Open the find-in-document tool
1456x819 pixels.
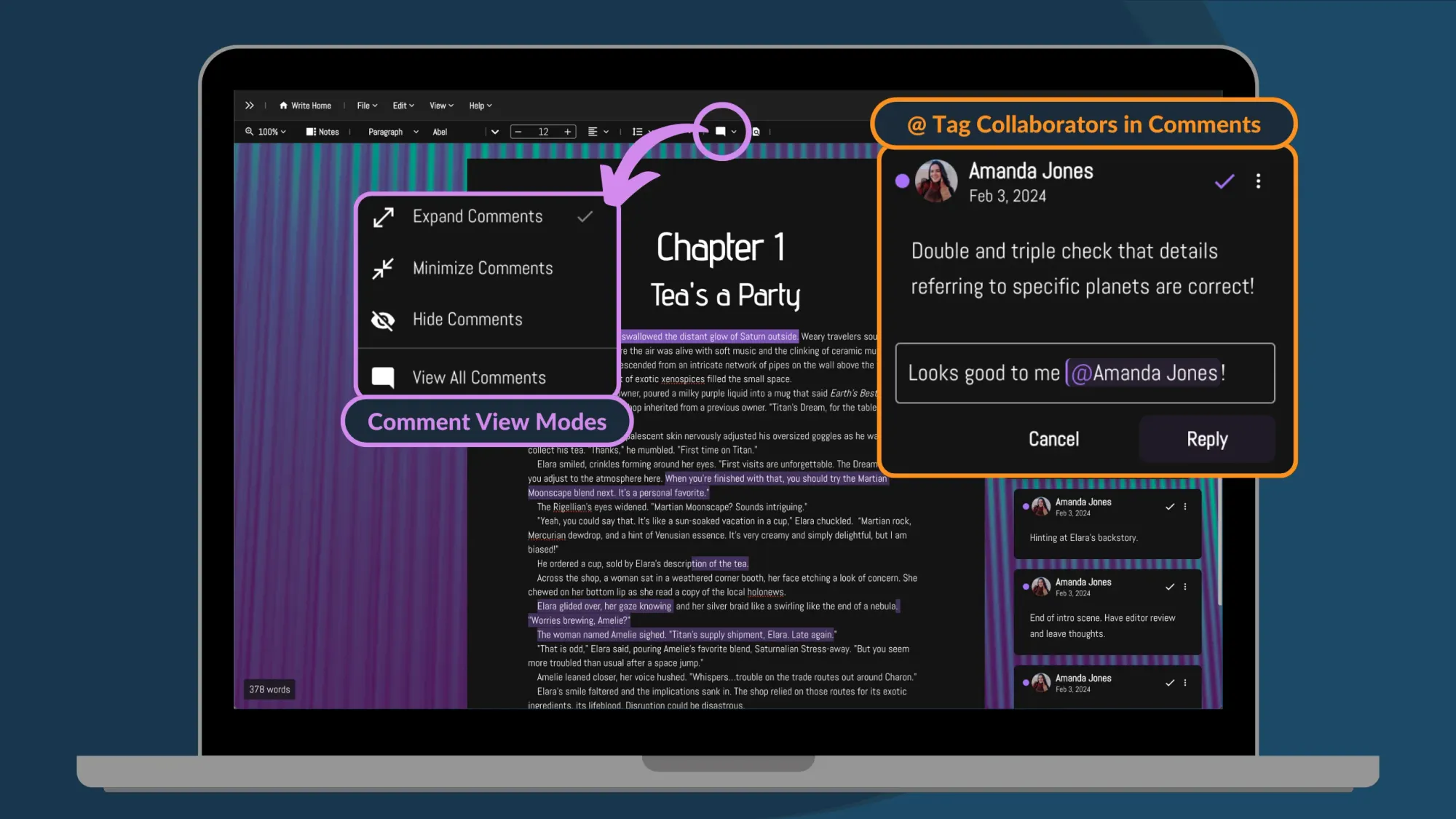[756, 132]
